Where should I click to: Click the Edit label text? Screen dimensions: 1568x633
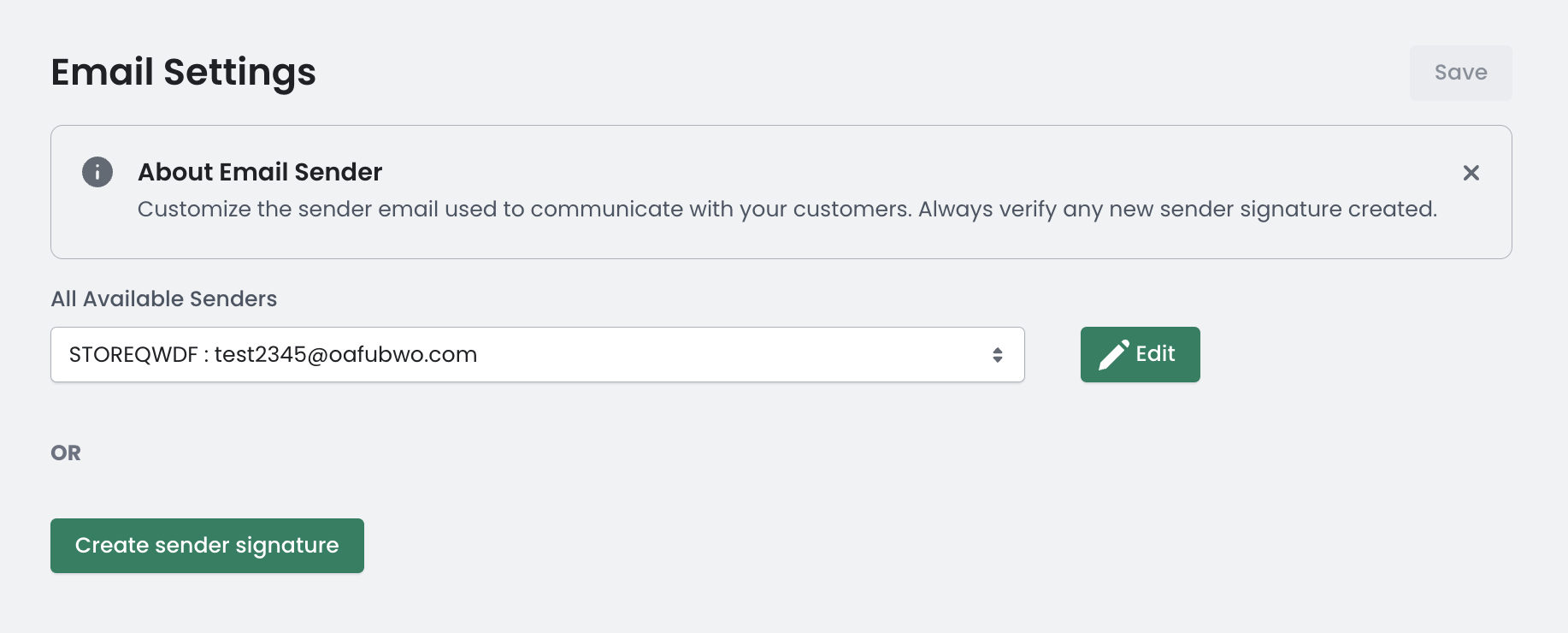pyautogui.click(x=1155, y=354)
